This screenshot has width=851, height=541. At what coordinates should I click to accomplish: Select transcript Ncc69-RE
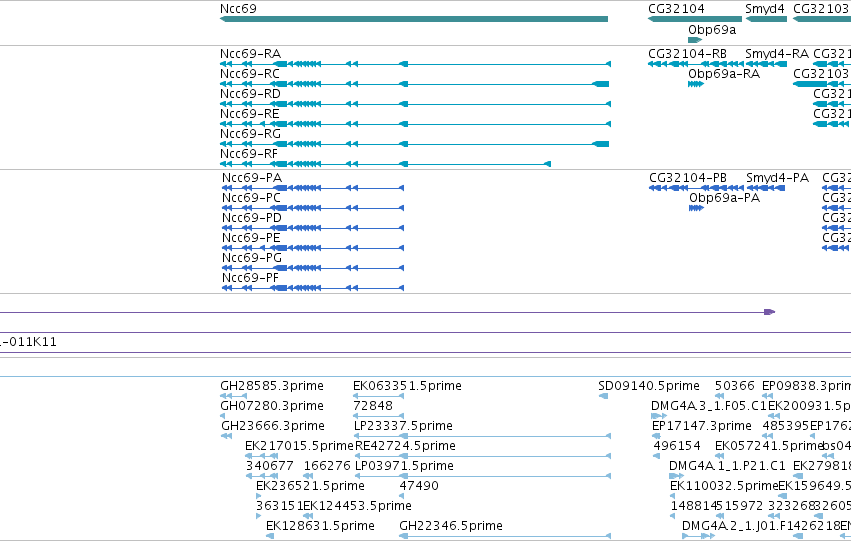415,124
